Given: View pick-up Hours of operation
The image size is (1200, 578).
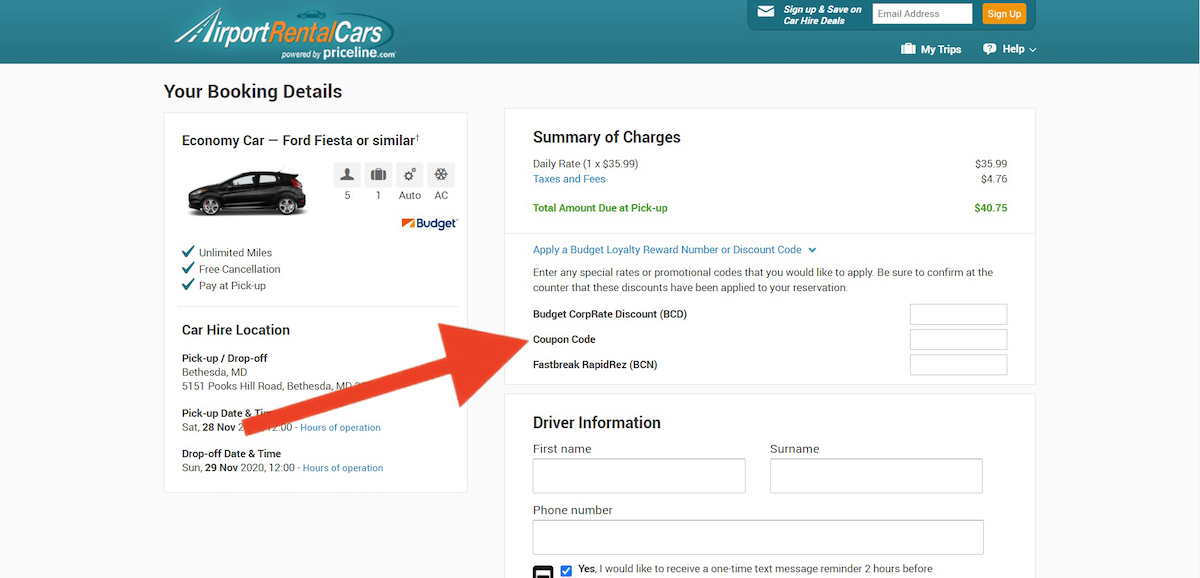Looking at the screenshot, I should tap(340, 428).
